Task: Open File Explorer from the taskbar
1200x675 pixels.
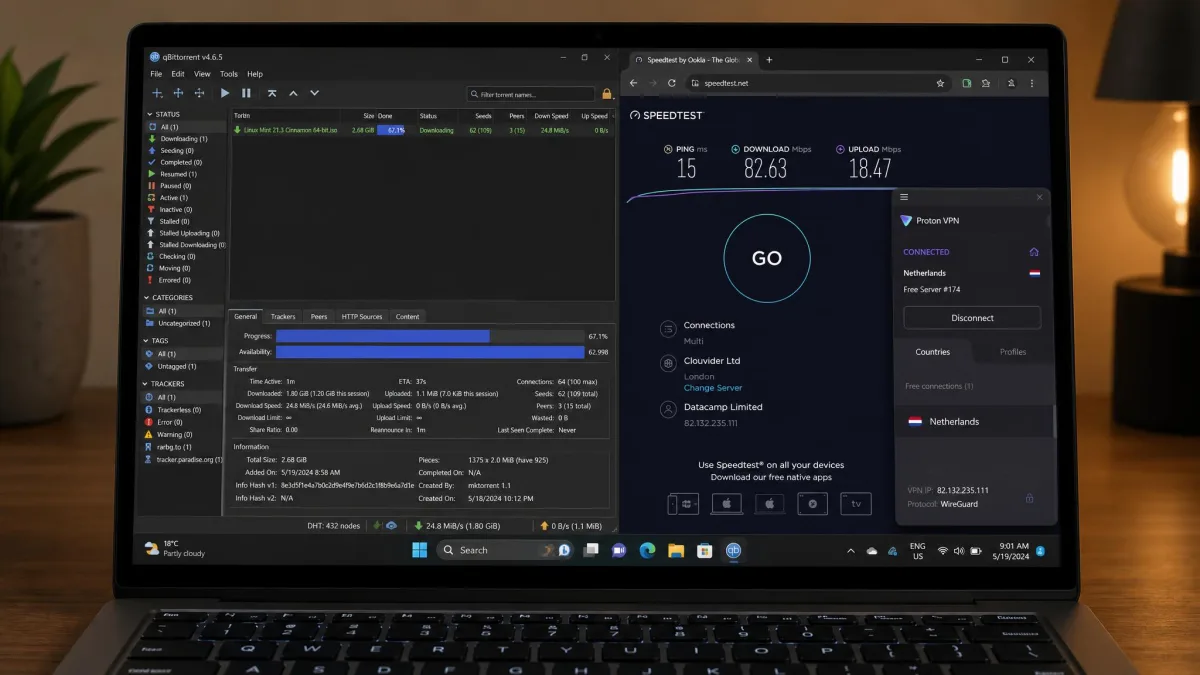Action: [675, 550]
